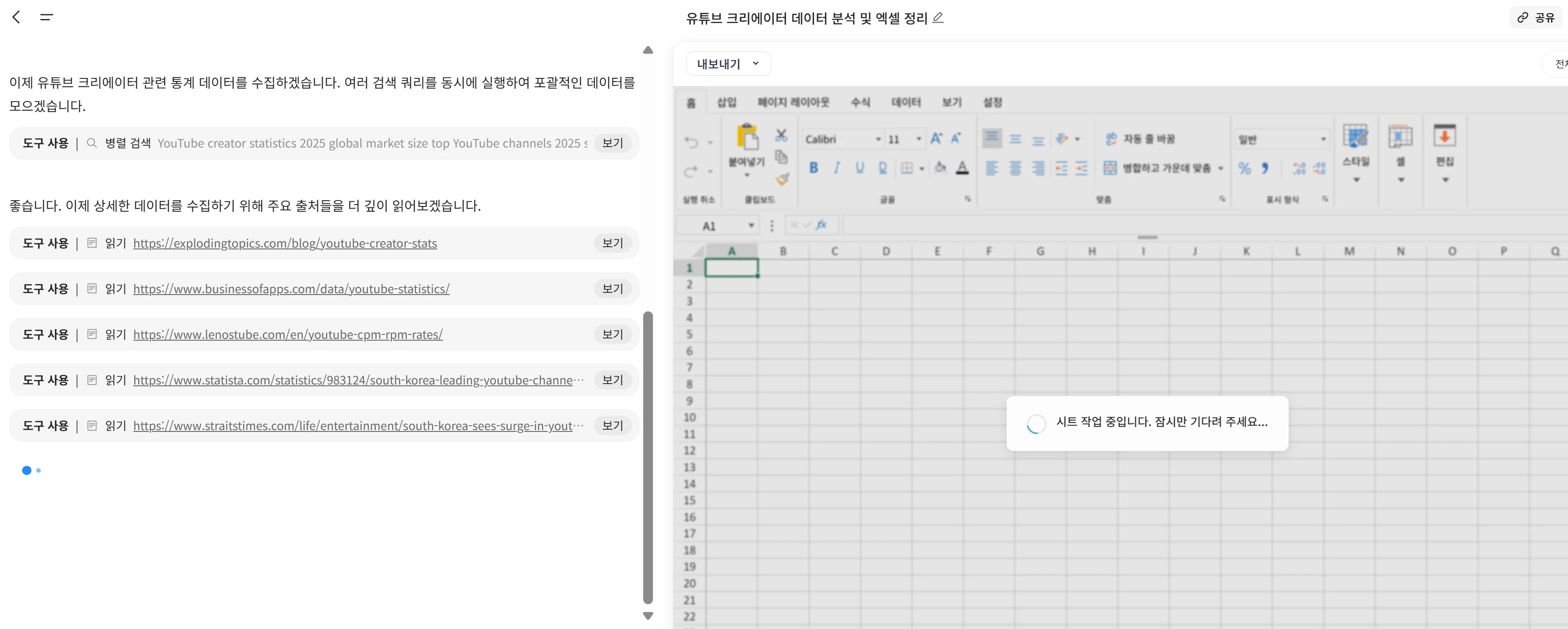Open the explodingtopics.com YouTube creator stats link
The height and width of the screenshot is (629, 1568).
[285, 243]
